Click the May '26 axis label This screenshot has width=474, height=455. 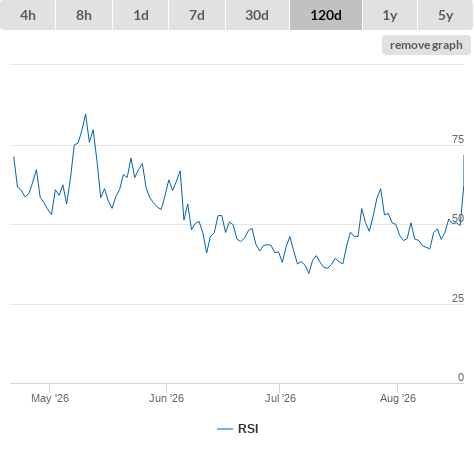[x=50, y=398]
